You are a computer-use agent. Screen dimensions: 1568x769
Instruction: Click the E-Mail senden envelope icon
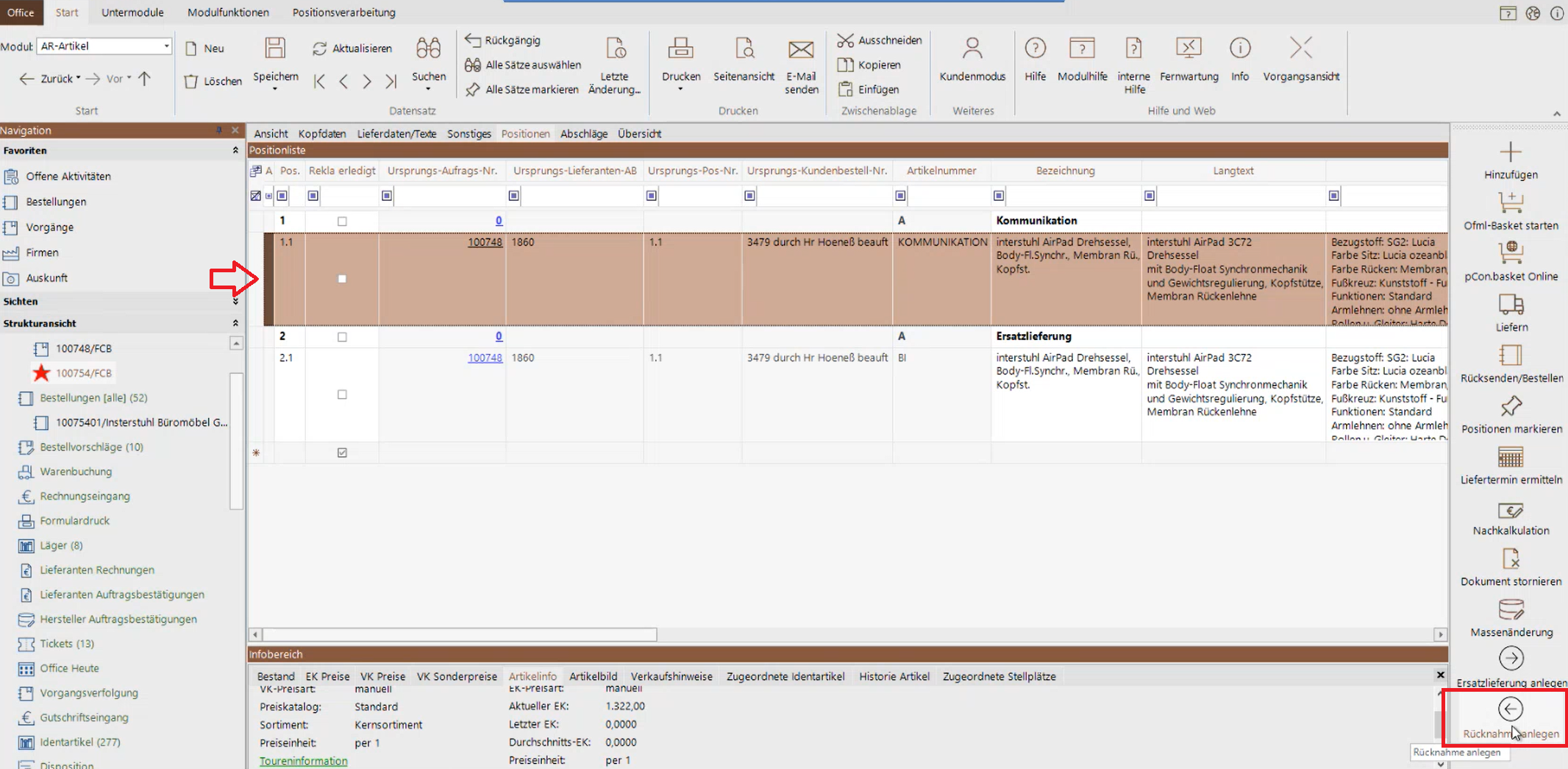click(x=801, y=50)
